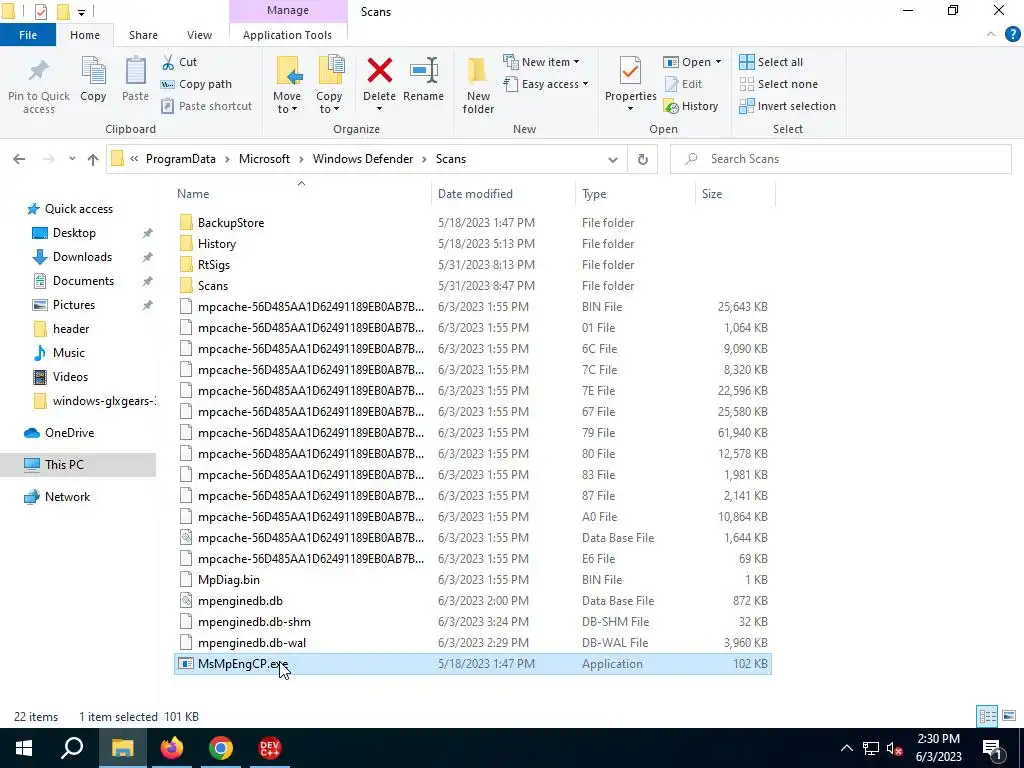Click the Rename icon
1024x768 pixels.
tap(423, 71)
